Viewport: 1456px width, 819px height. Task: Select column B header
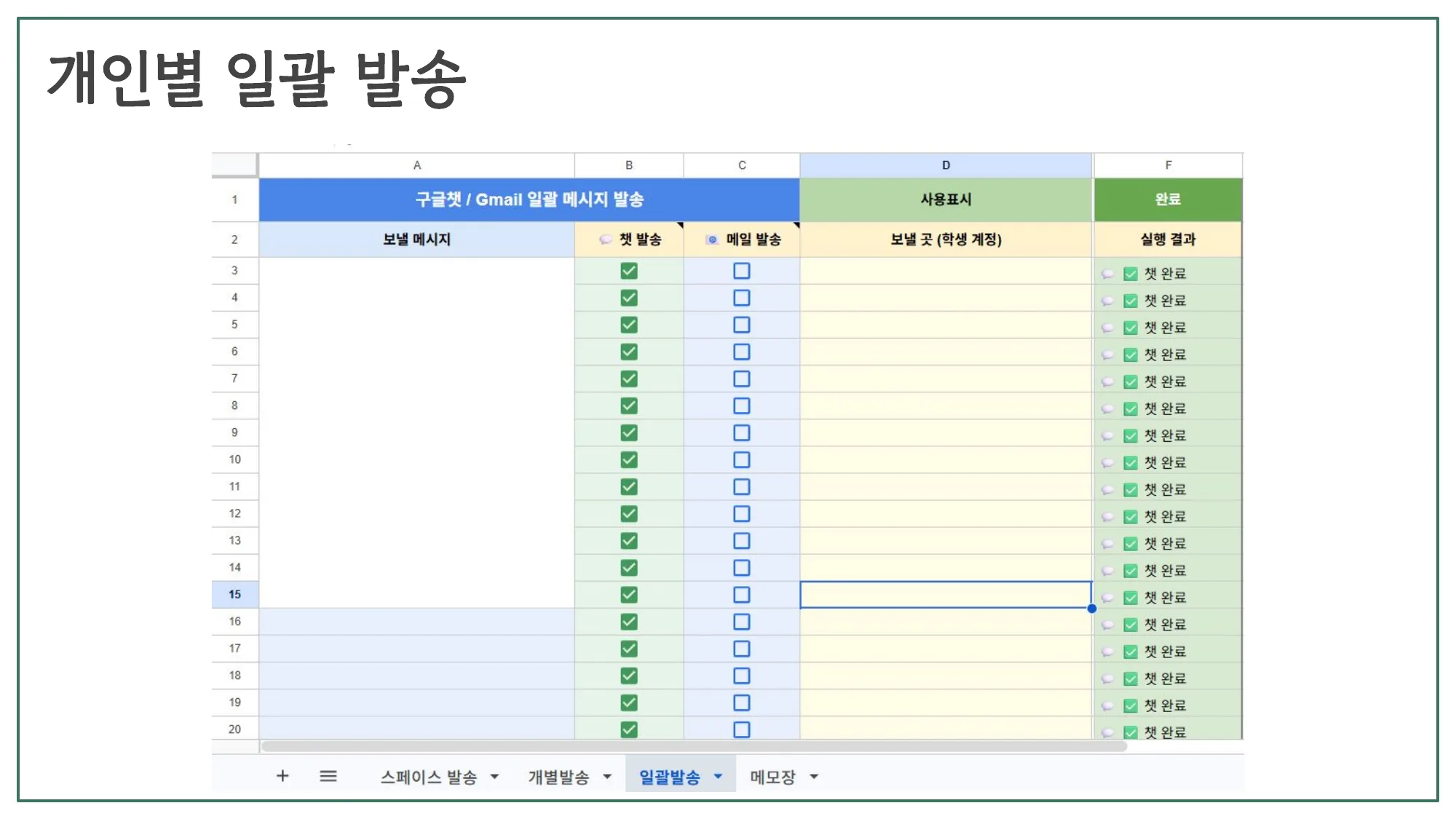629,165
